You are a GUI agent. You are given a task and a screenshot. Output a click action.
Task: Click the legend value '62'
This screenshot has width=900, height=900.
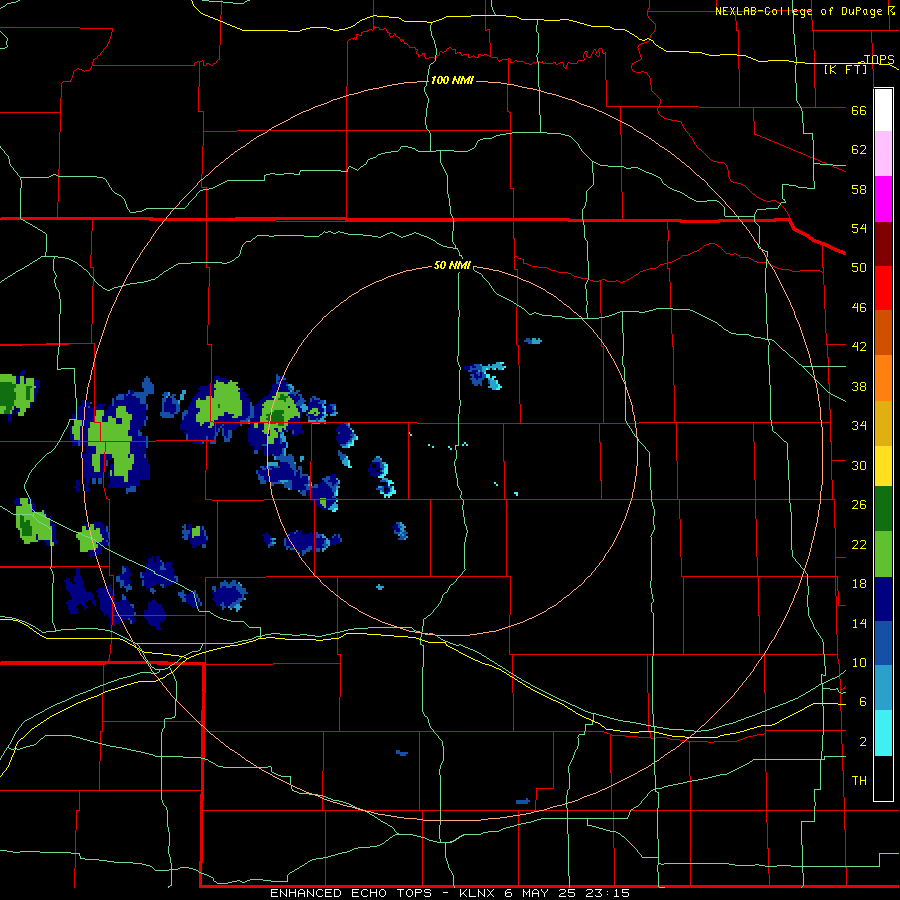[859, 150]
